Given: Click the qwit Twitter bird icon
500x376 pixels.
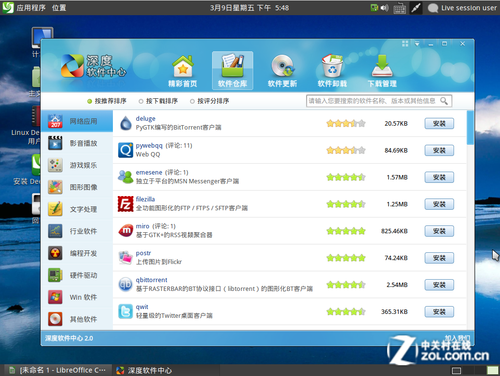Looking at the screenshot, I should click(x=126, y=312).
